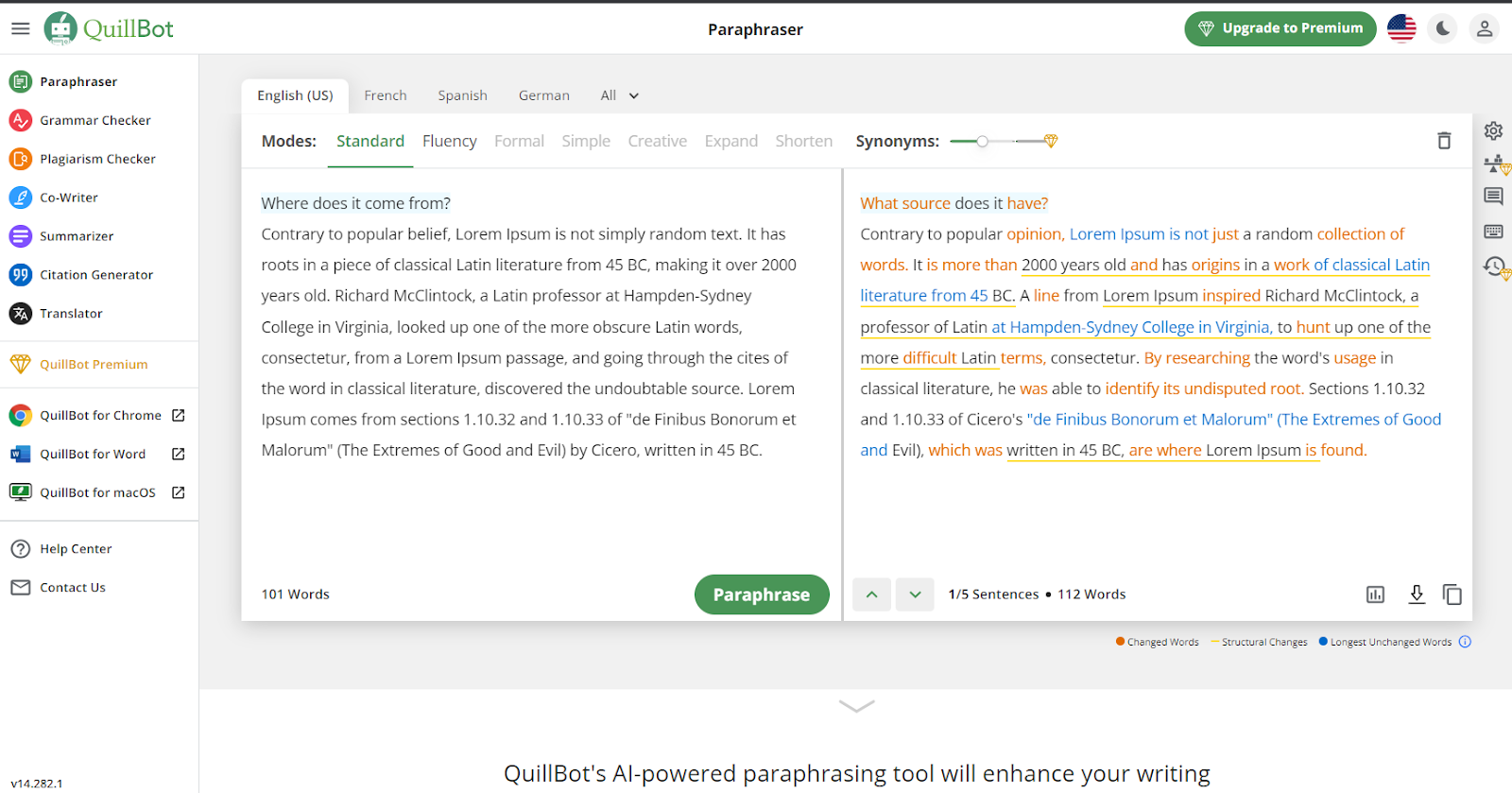This screenshot has width=1512, height=793.
Task: Open the user account profile
Action: (1485, 28)
